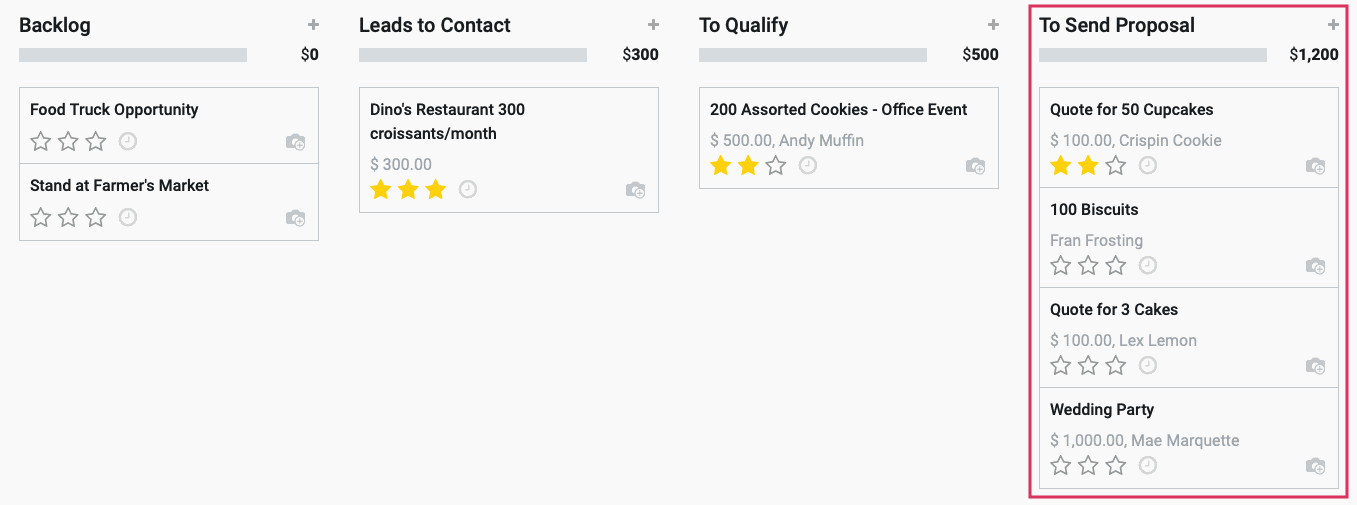Add a new card to Backlog column

(313, 25)
